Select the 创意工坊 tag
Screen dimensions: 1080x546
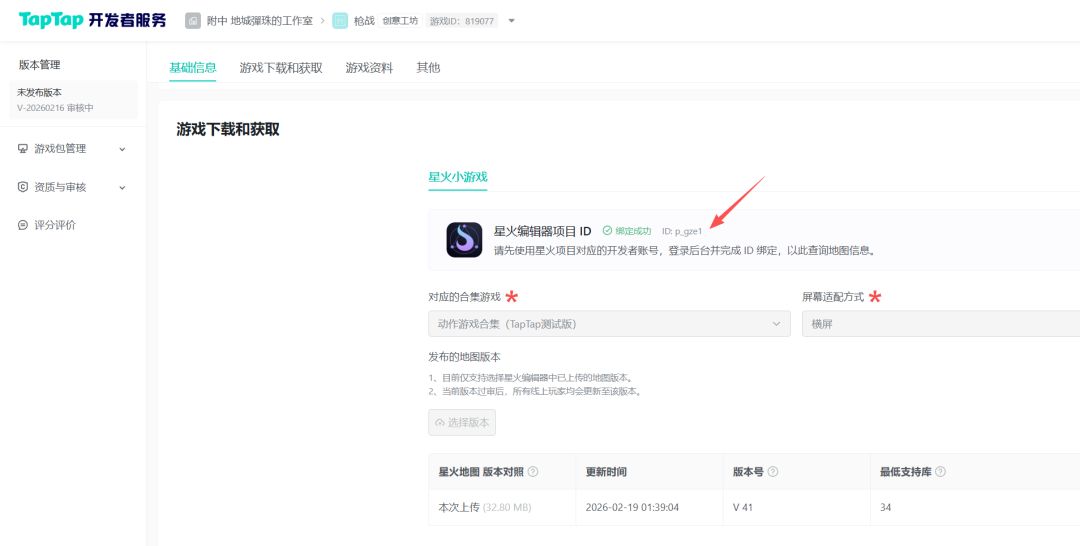pos(400,21)
